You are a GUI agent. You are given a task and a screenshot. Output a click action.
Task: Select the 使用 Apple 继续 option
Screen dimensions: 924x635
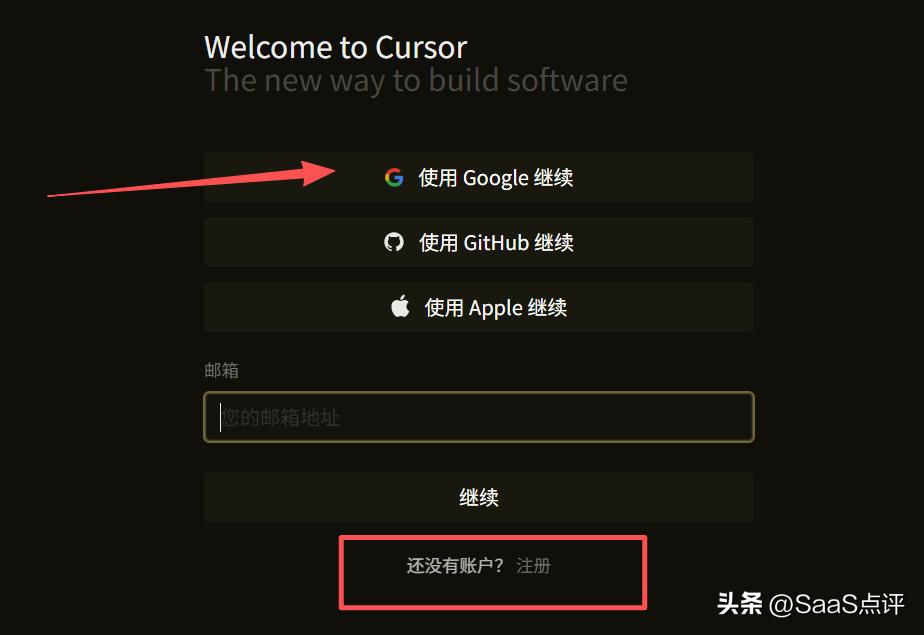[x=478, y=307]
